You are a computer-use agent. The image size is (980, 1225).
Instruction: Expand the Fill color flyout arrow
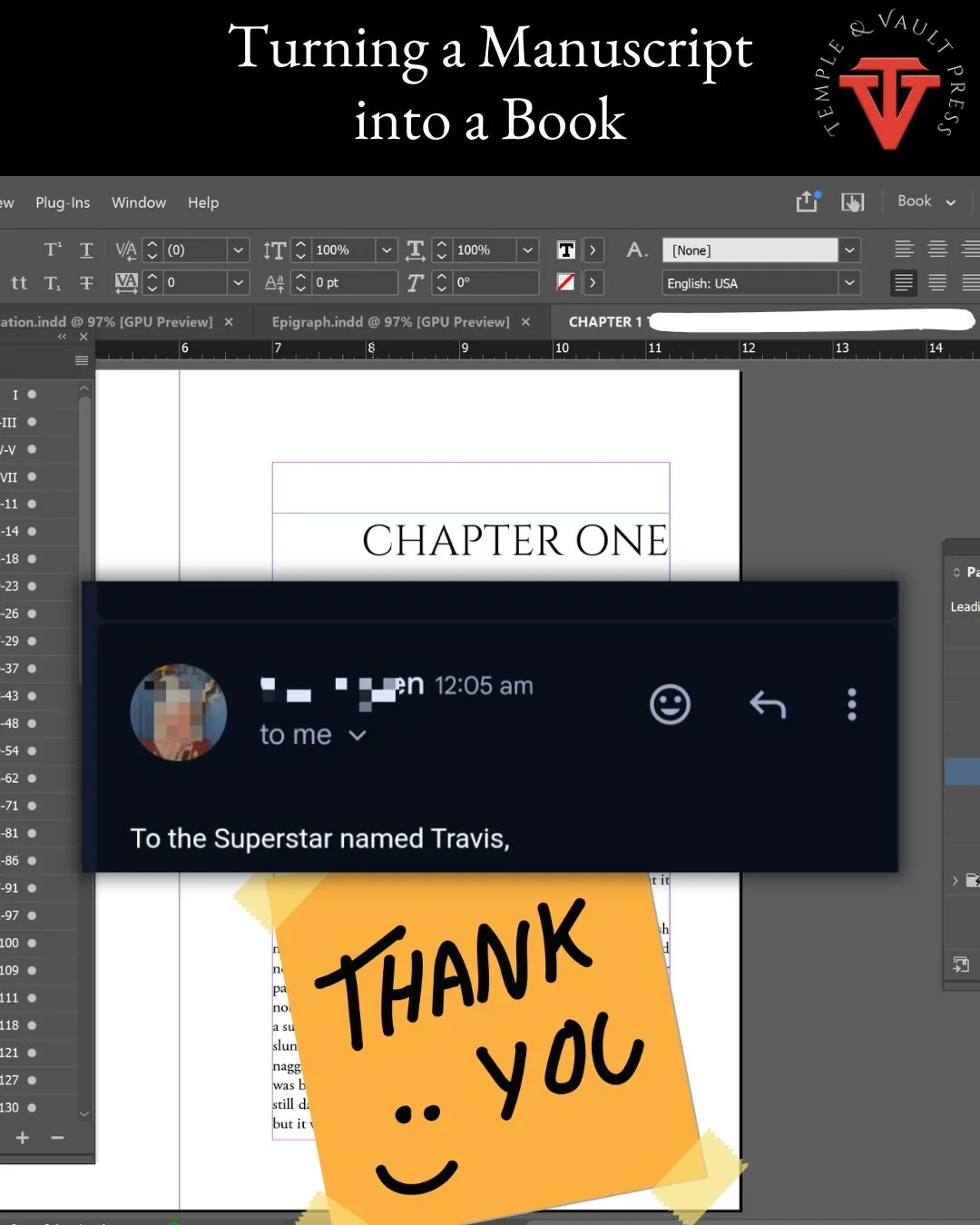[x=593, y=250]
